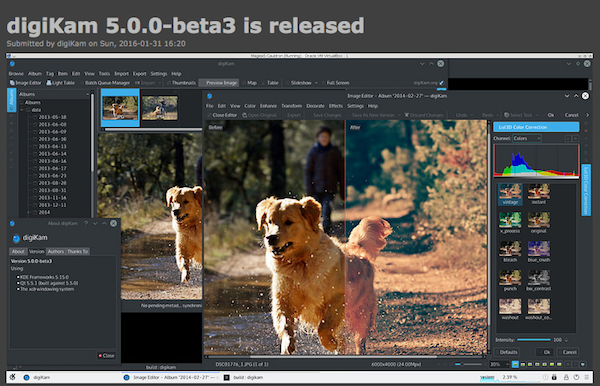Click the Select Tool toolbar item

tap(518, 115)
